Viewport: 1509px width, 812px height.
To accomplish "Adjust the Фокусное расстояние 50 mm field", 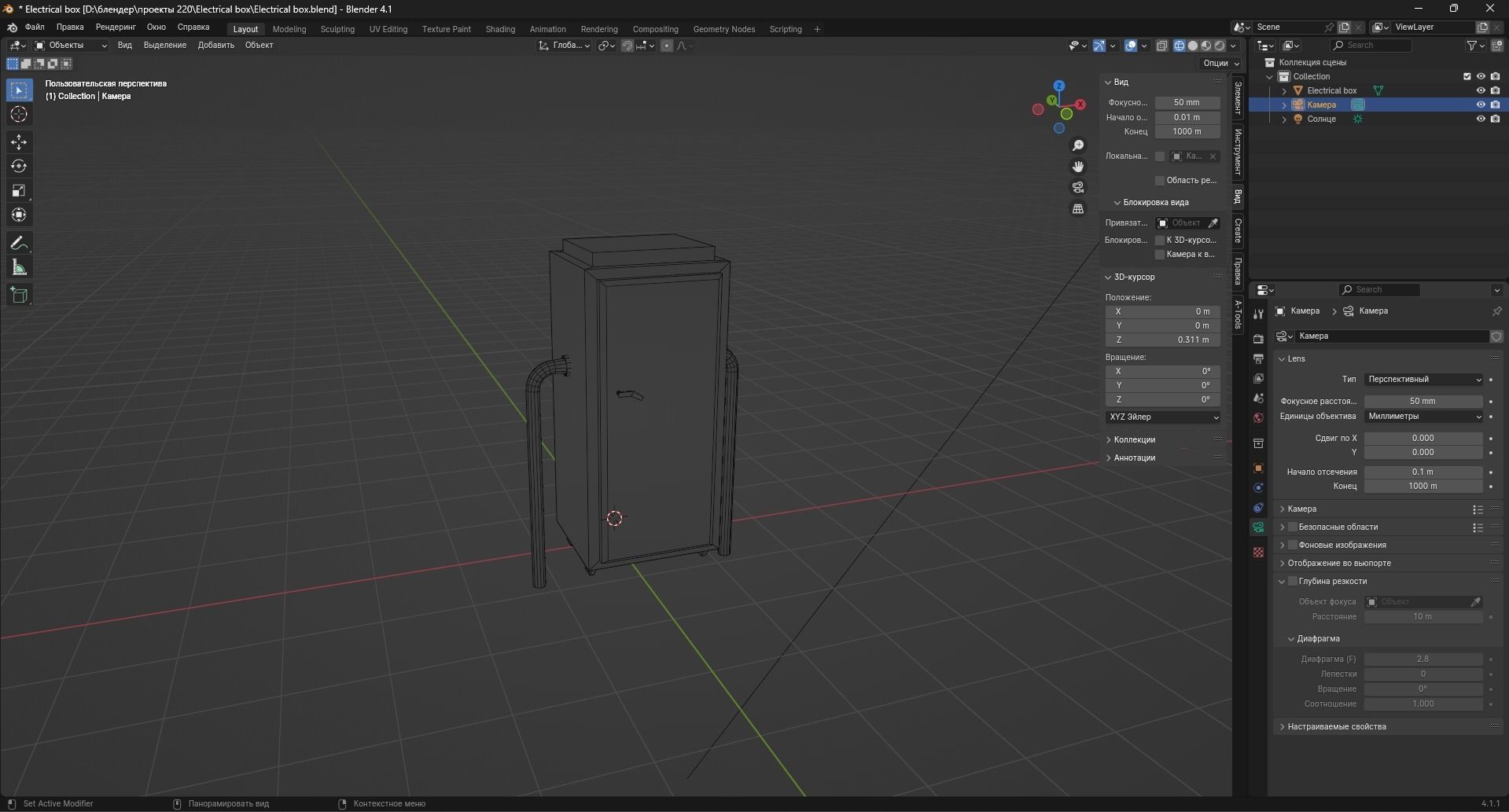I will pyautogui.click(x=1423, y=401).
